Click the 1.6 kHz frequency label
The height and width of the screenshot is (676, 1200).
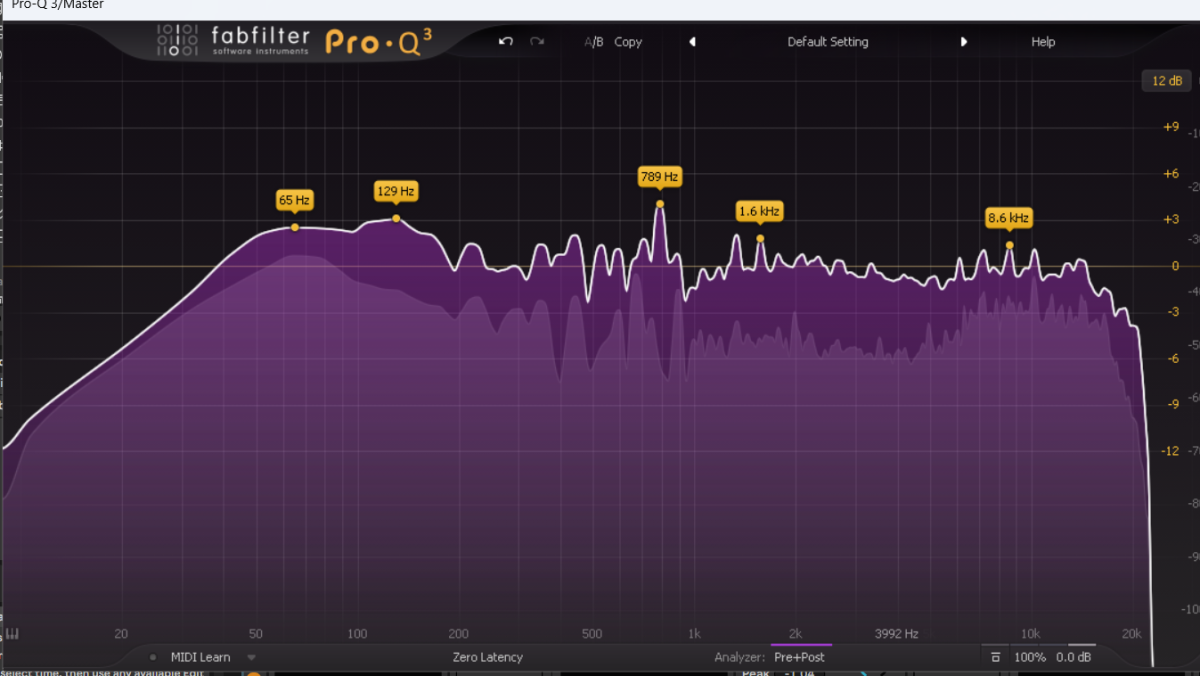pyautogui.click(x=759, y=211)
